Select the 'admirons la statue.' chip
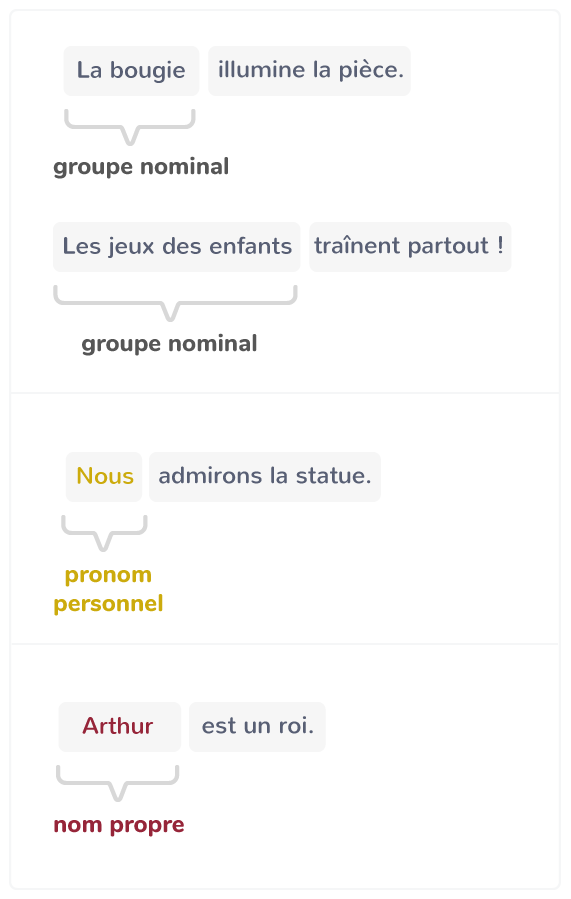This screenshot has height=899, width=571. 265,476
